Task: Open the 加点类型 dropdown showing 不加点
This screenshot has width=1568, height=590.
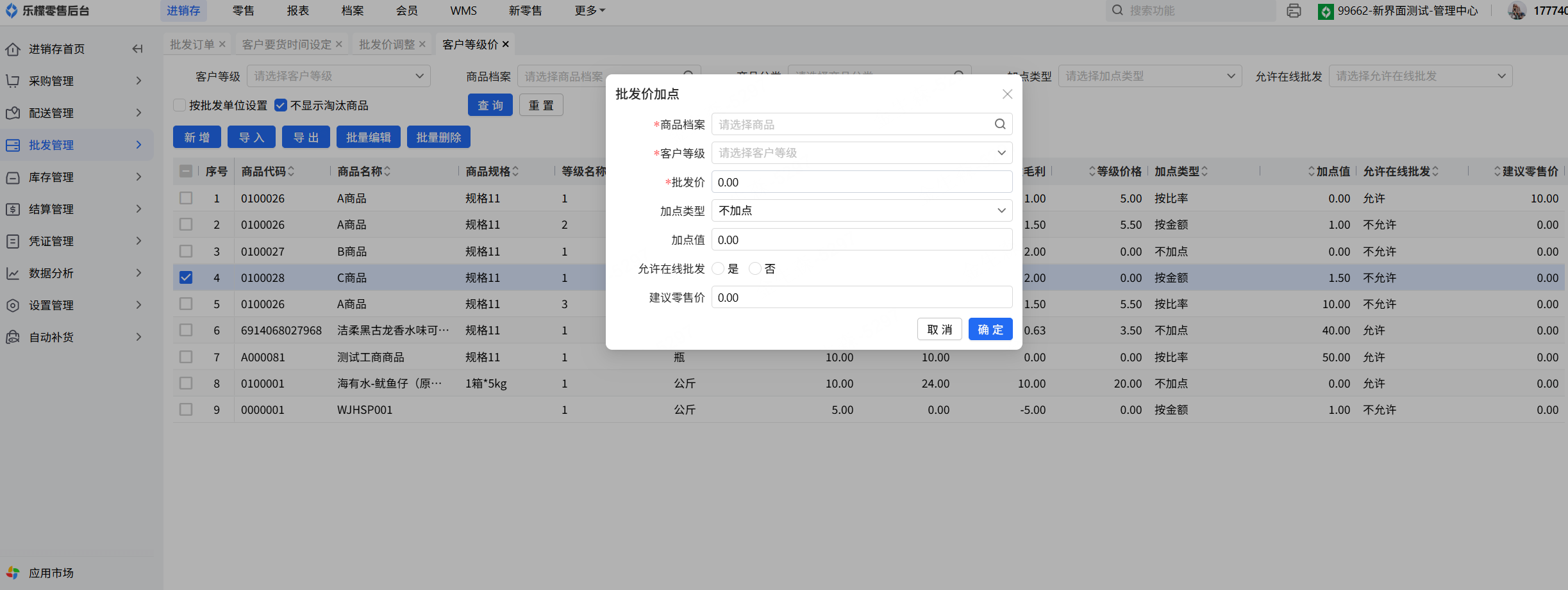Action: pos(862,211)
